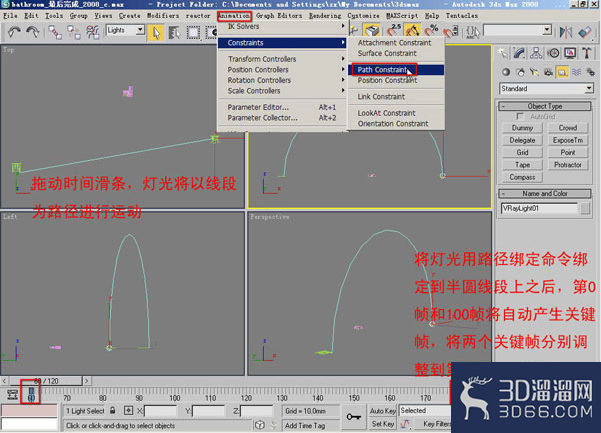The height and width of the screenshot is (433, 601).
Task: Expand the Rotation Controllers submenu
Action: (282, 80)
